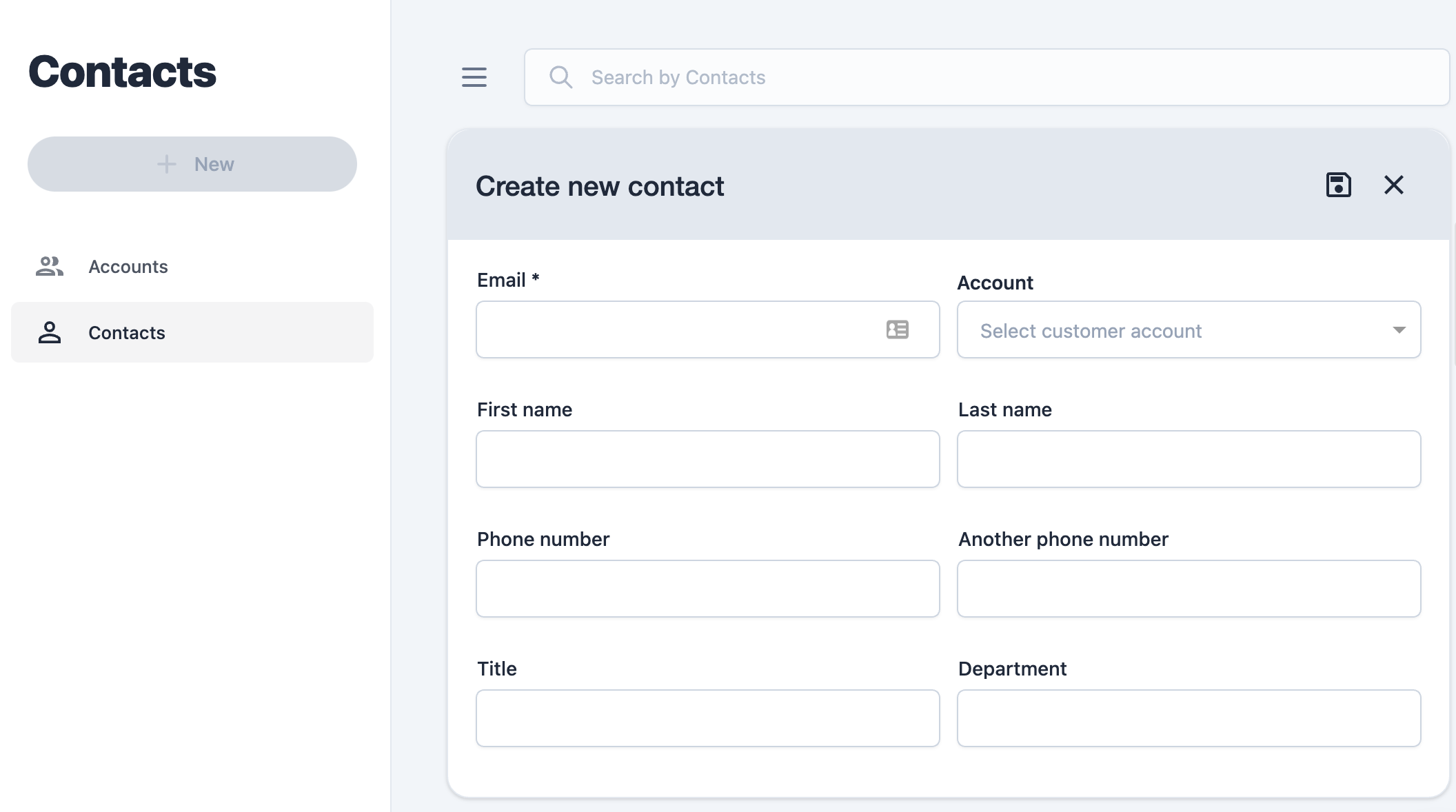
Task: Close the Create new contact panel
Action: pos(1394,185)
